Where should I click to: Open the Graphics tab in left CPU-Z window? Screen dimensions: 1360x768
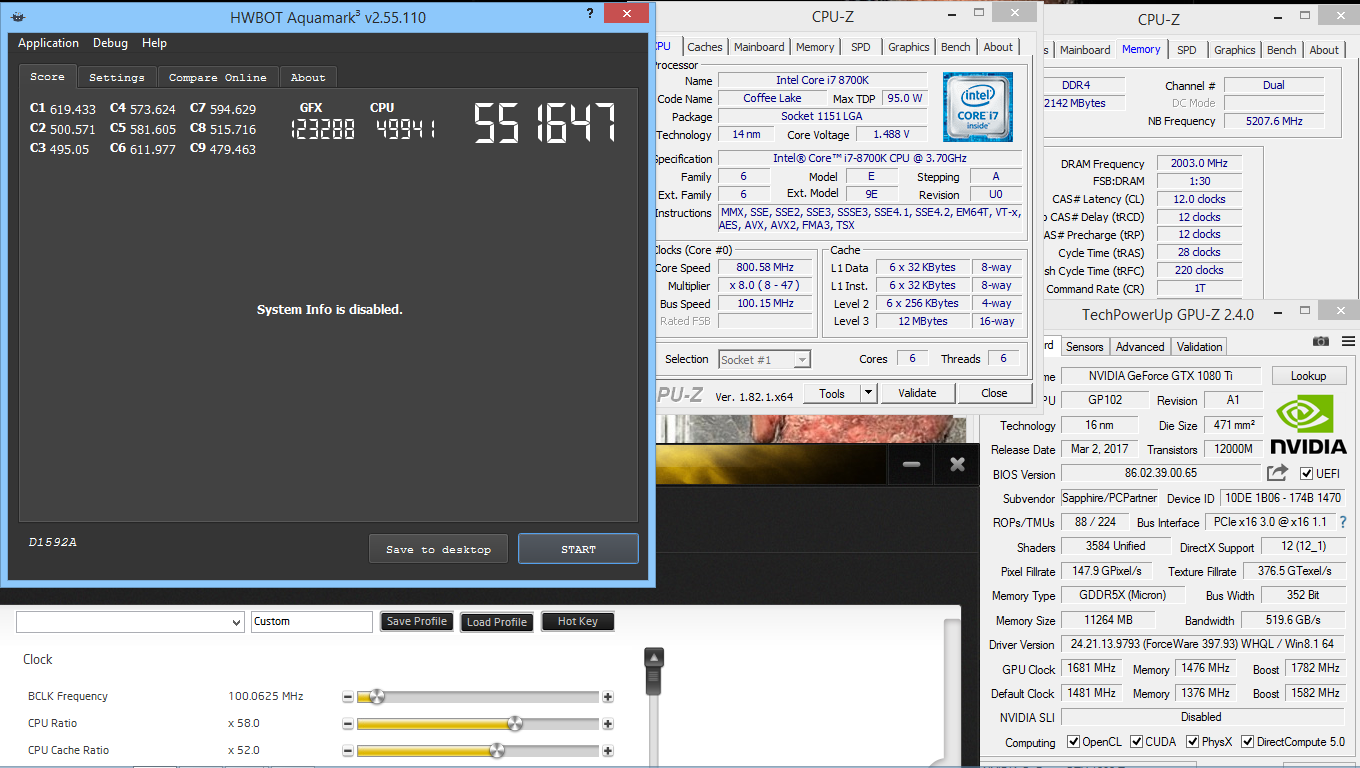909,47
